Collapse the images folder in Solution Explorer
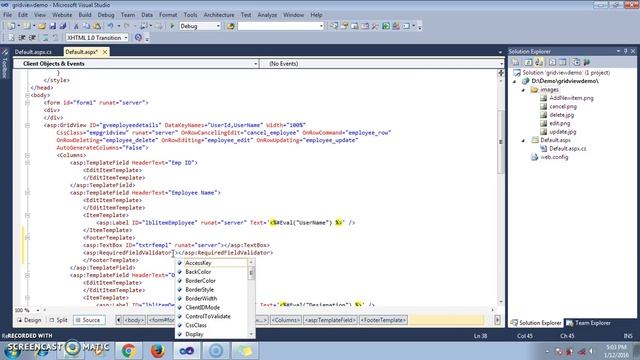The image size is (640, 360). pos(523,90)
